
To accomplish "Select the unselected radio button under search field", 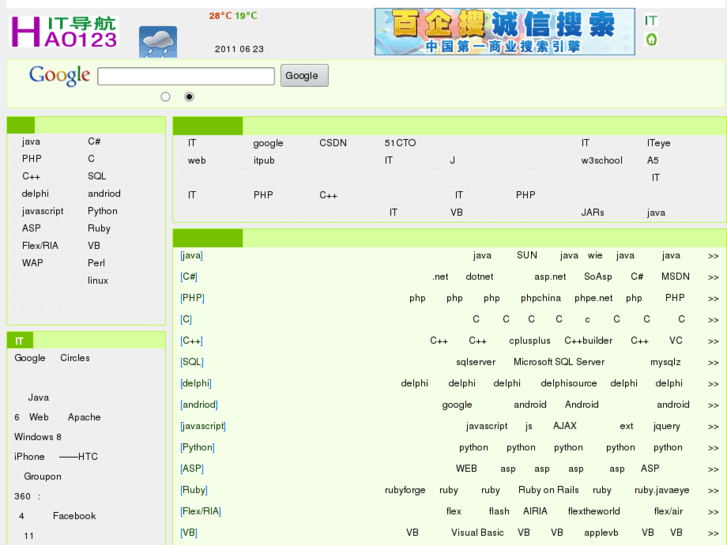I will [166, 96].
